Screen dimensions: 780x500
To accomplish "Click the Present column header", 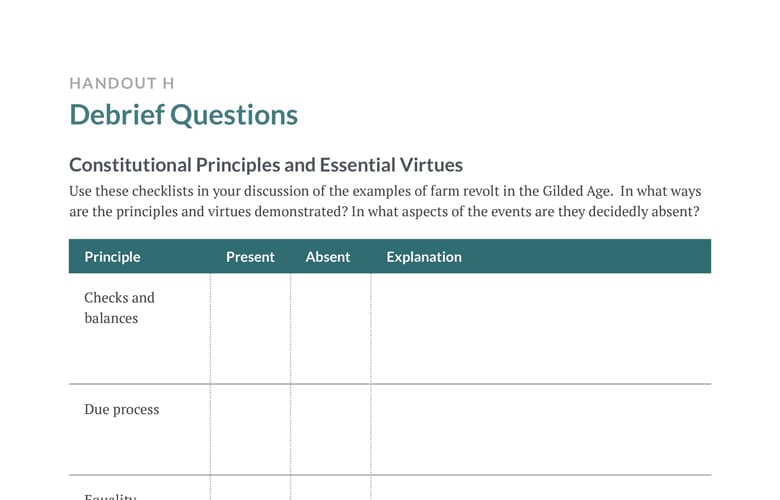I will [x=250, y=257].
